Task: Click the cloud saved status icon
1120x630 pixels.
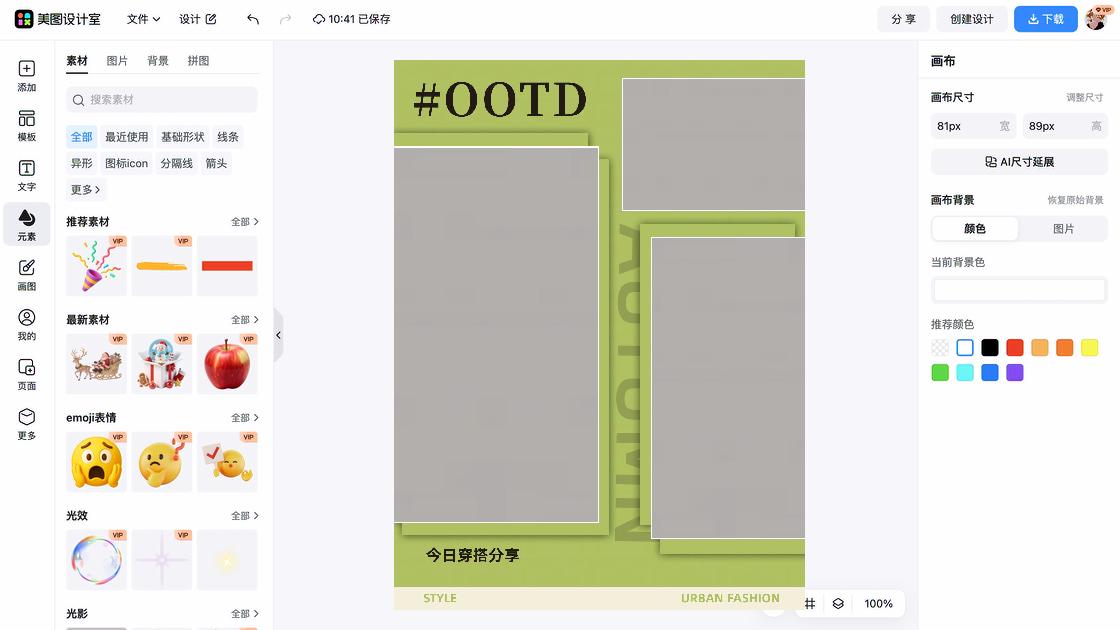Action: pyautogui.click(x=319, y=19)
